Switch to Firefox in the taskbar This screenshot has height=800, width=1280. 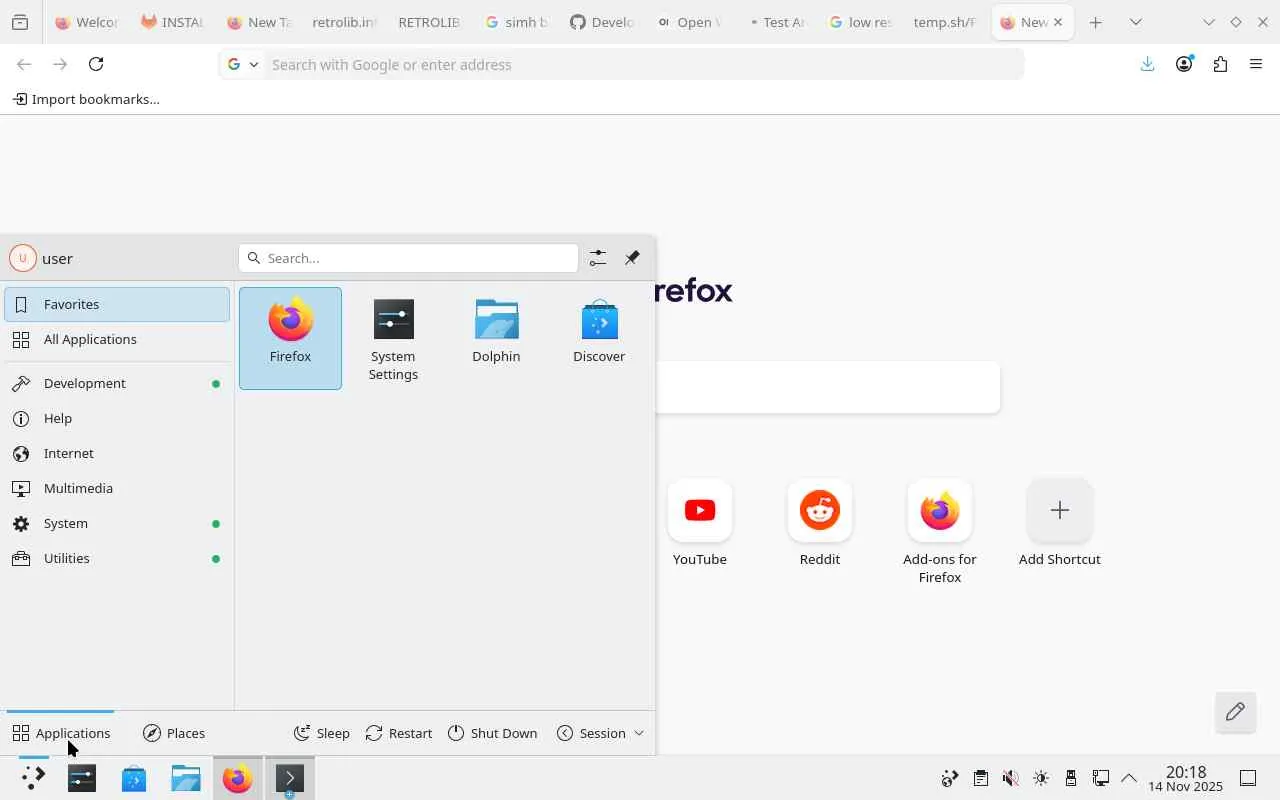click(238, 778)
